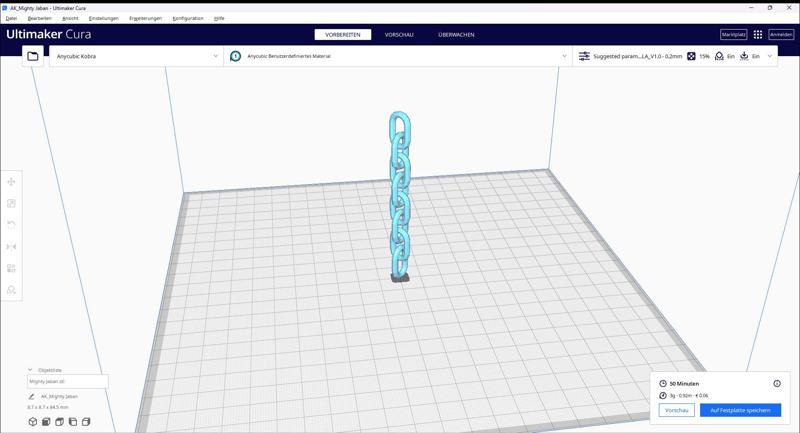Image resolution: width=800 pixels, height=433 pixels.
Task: Click the Vorschau button in slice panel
Action: tap(677, 410)
